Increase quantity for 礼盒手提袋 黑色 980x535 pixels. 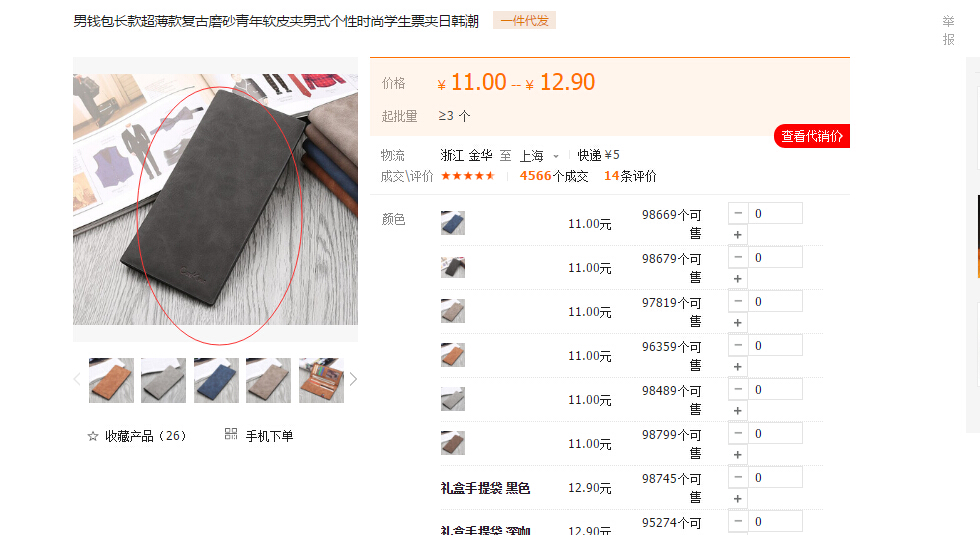pos(738,499)
